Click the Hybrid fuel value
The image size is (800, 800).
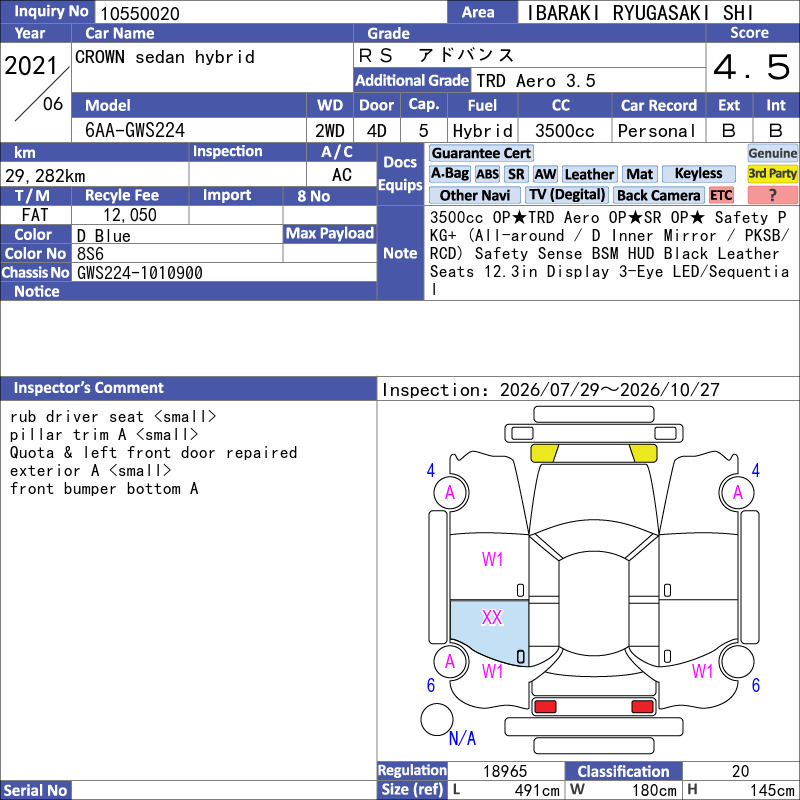click(x=482, y=131)
